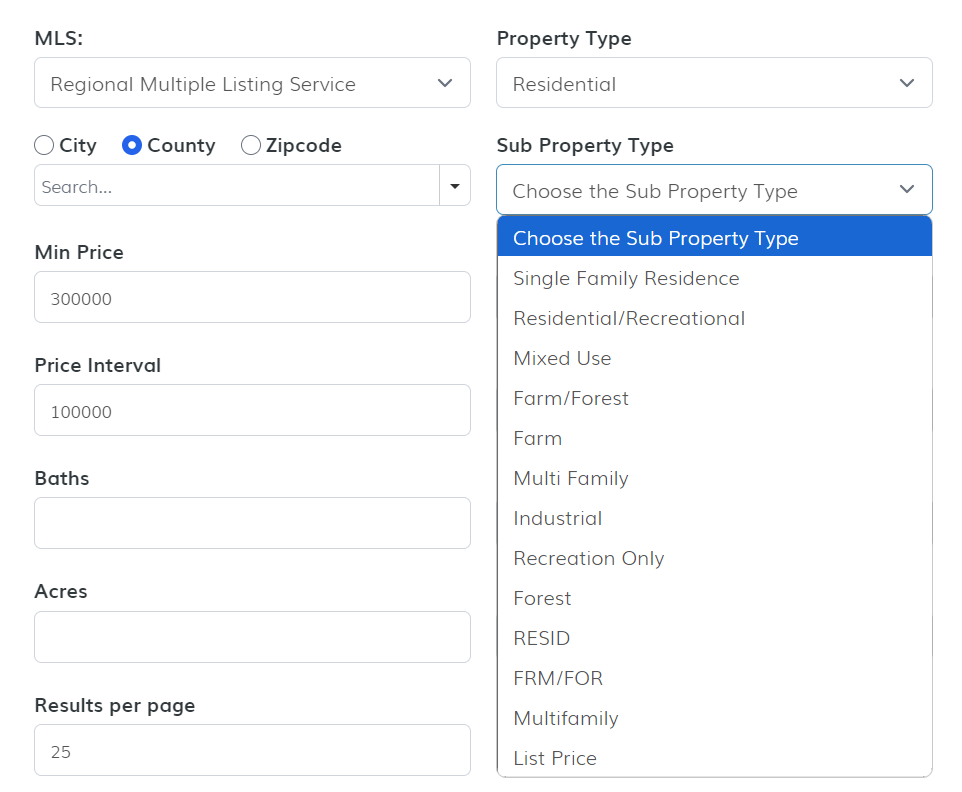Select the Zipcode radio button
The image size is (962, 792).
[251, 146]
